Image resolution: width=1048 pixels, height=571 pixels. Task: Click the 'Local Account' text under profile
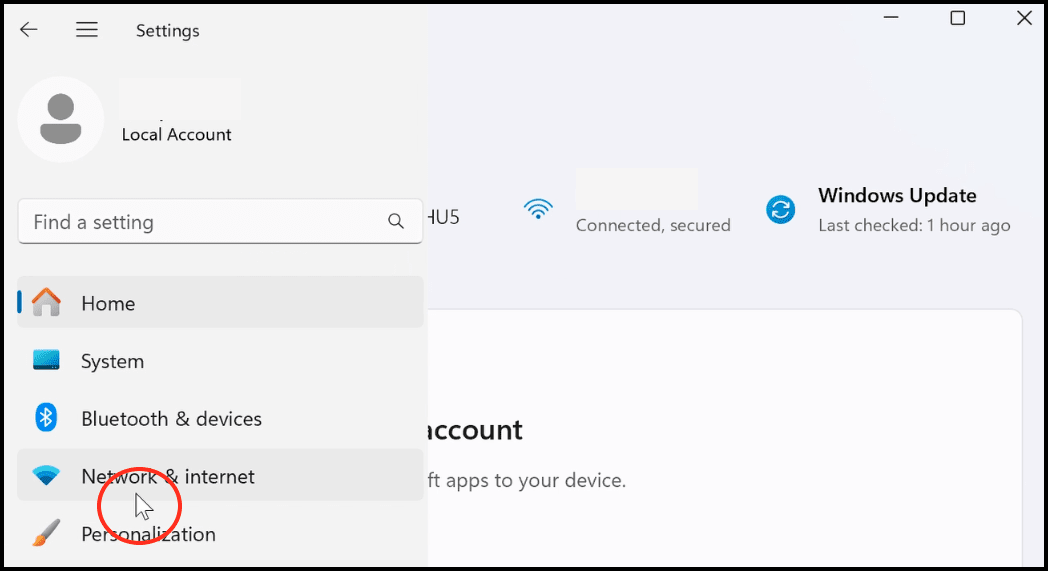point(176,135)
